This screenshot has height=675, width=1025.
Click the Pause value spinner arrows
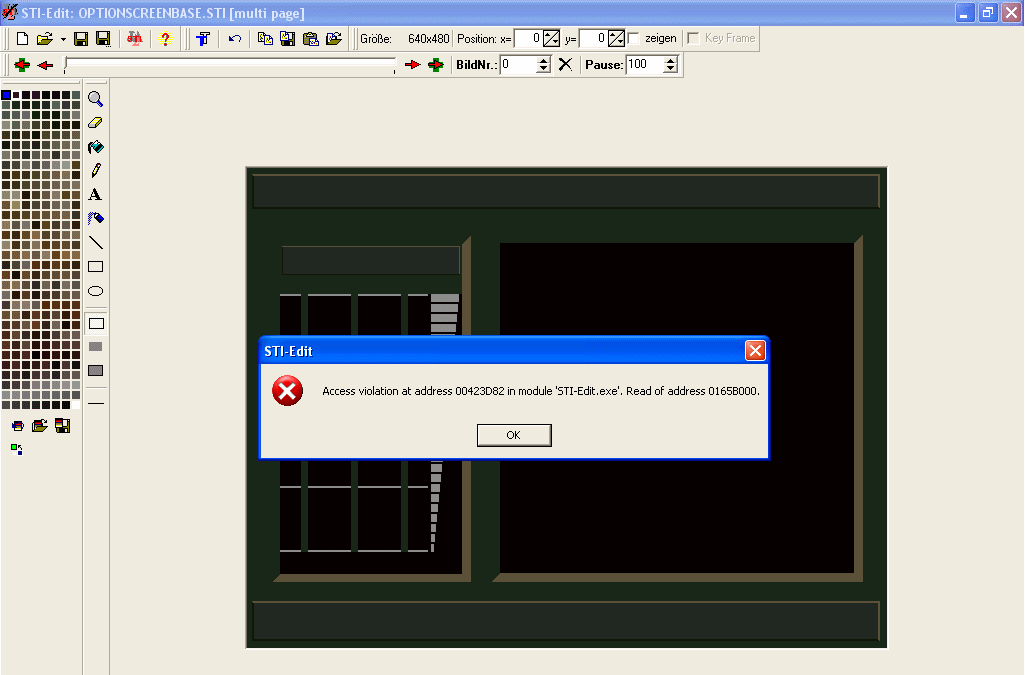tap(670, 65)
